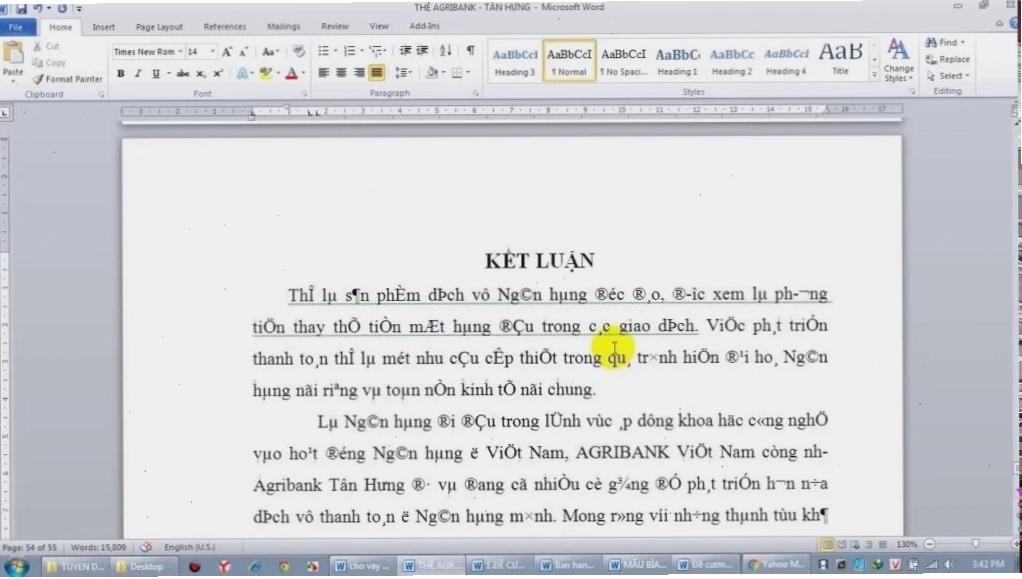The image size is (1022, 579).
Task: Apply Text Effects icon
Action: click(242, 74)
